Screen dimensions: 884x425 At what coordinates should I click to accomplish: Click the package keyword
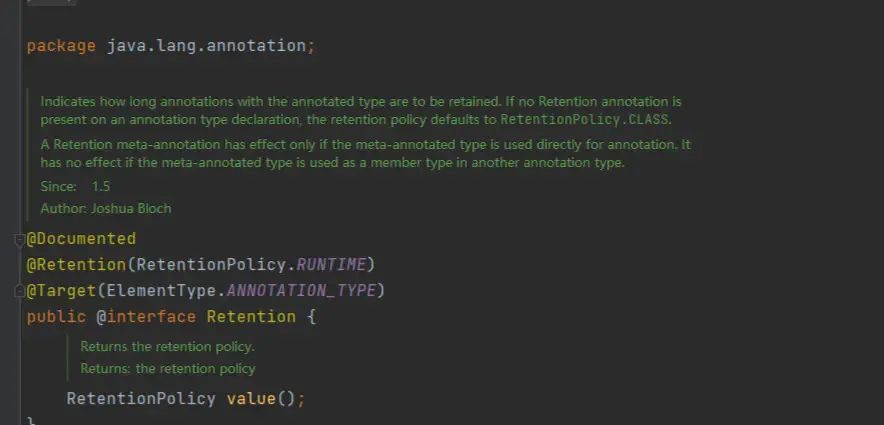coord(61,46)
